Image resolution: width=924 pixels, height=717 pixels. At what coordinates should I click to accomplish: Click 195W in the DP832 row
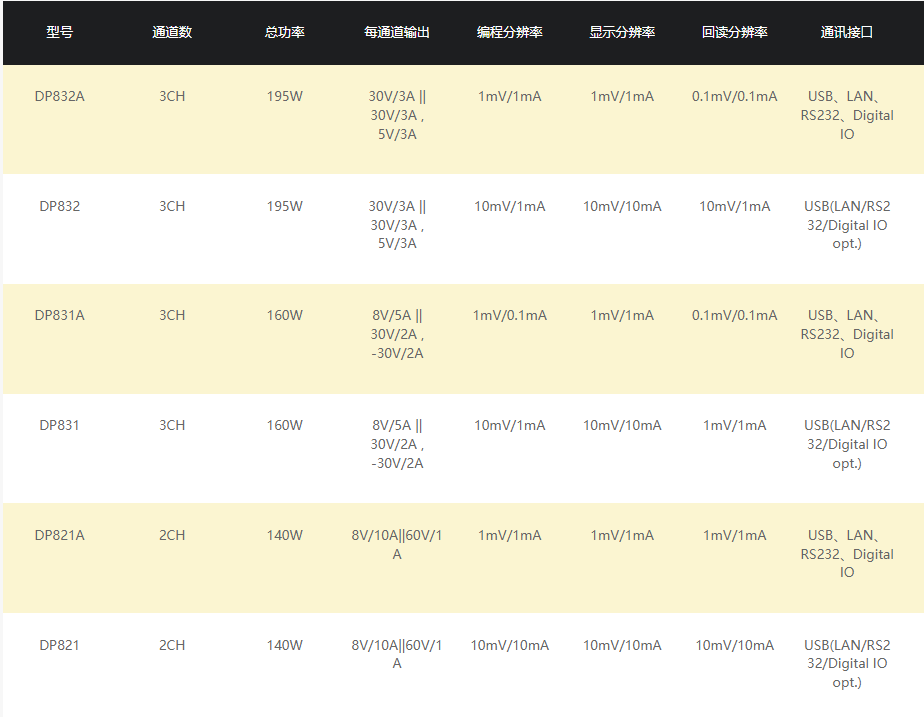(285, 206)
